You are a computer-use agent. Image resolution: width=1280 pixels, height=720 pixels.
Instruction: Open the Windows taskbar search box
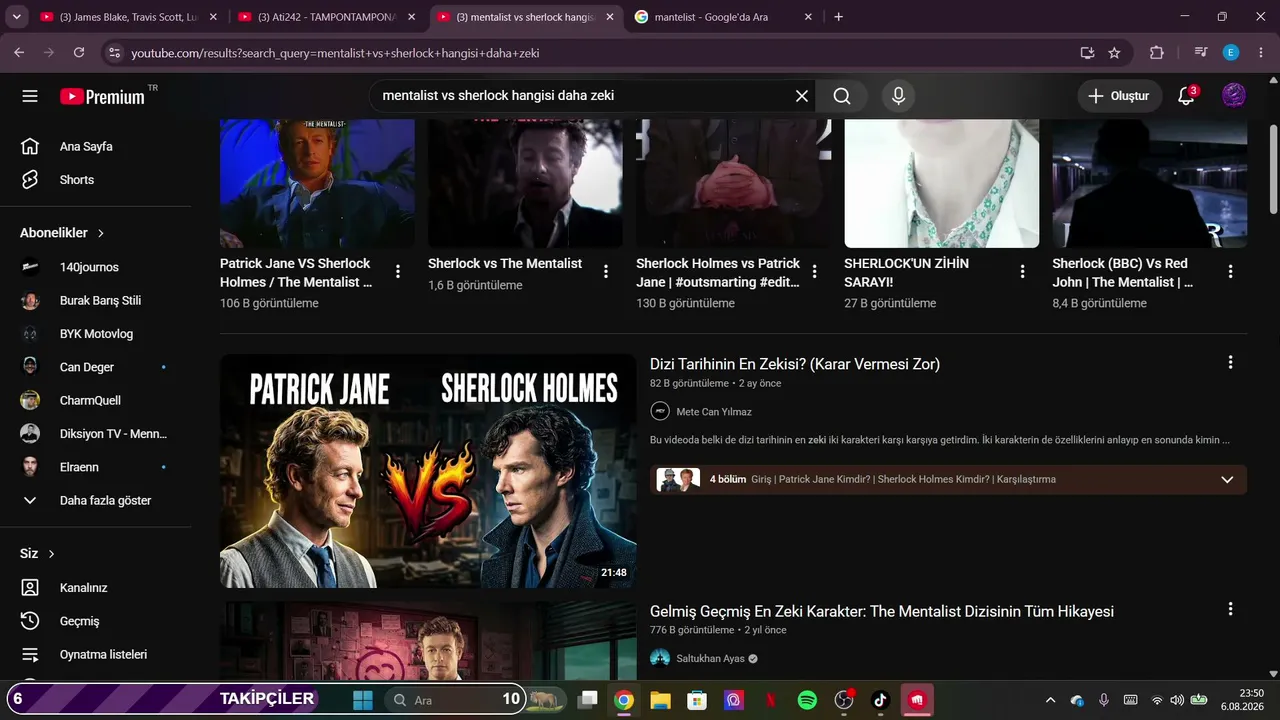[455, 700]
